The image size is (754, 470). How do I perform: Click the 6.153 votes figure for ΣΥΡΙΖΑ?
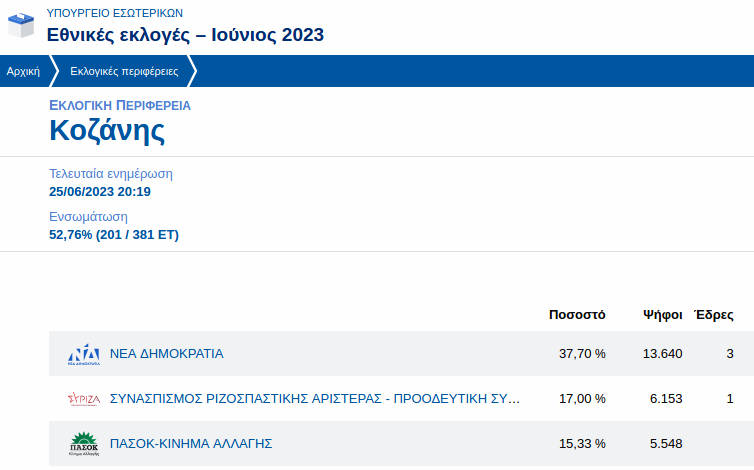(666, 399)
